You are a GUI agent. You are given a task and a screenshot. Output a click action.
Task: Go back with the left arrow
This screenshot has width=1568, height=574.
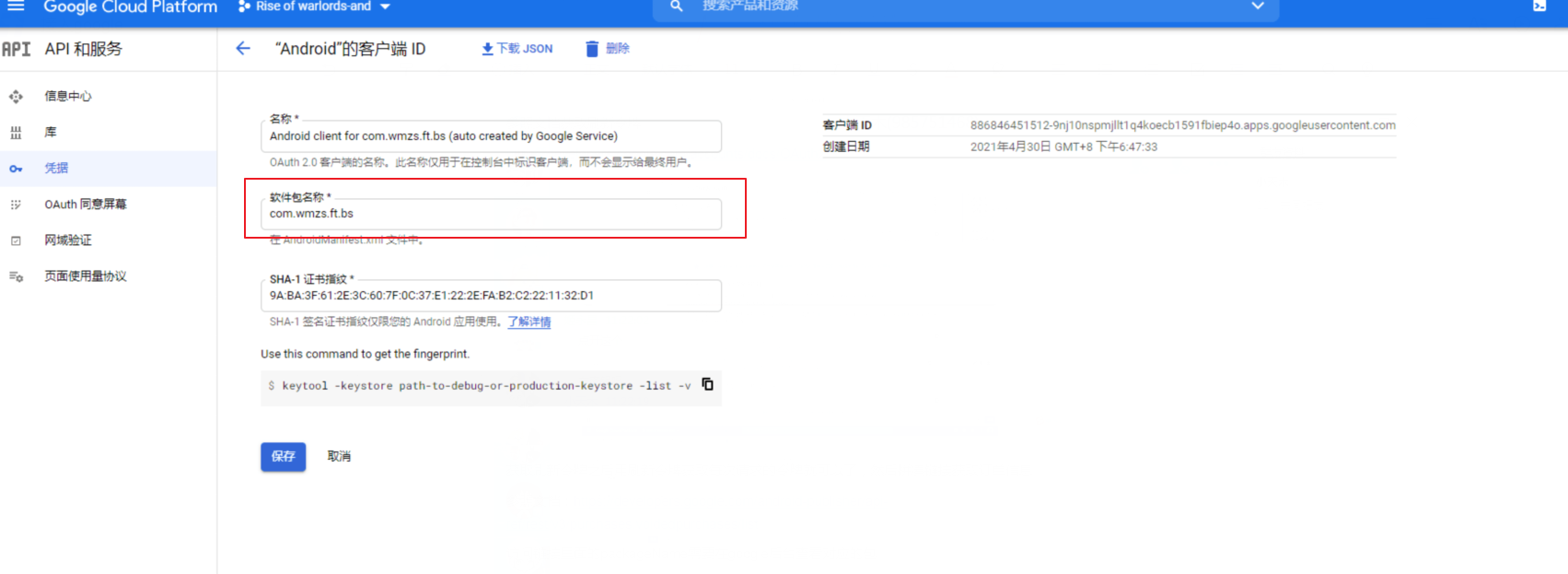coord(243,48)
